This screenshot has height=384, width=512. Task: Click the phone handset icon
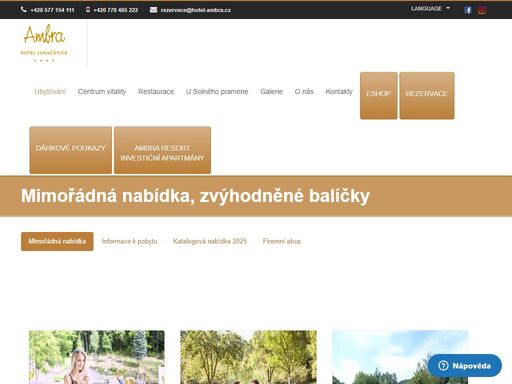coord(24,10)
